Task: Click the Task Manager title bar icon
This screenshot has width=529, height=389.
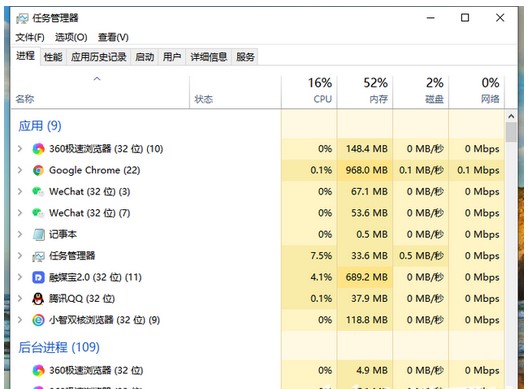Action: click(22, 18)
